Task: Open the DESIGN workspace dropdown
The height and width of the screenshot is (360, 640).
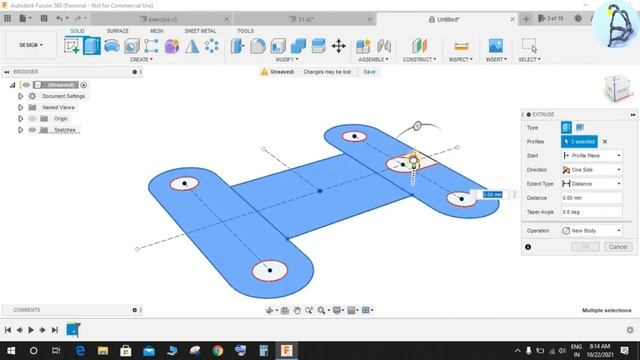Action: point(31,45)
